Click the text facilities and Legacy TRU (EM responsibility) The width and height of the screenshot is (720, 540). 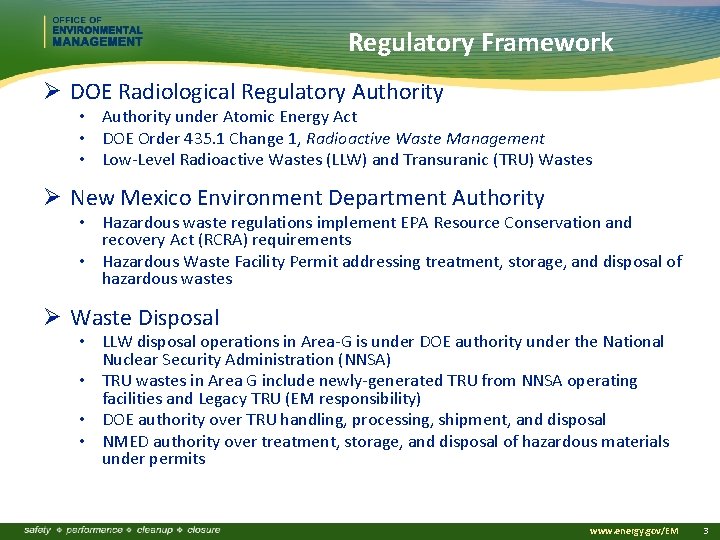(261, 399)
